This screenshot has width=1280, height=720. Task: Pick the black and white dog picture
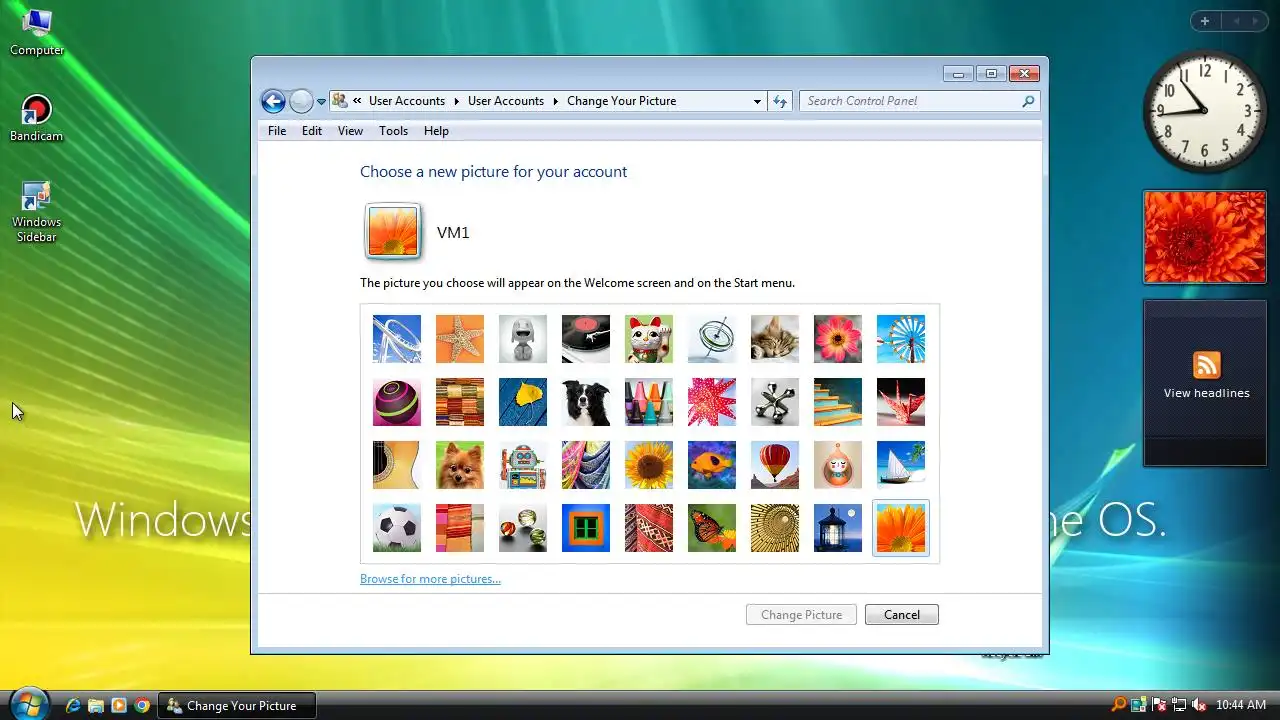[586, 402]
